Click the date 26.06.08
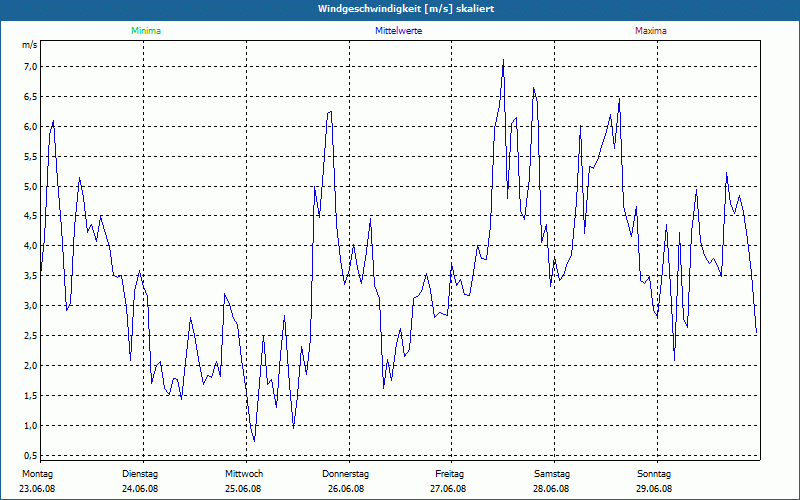 pos(346,489)
